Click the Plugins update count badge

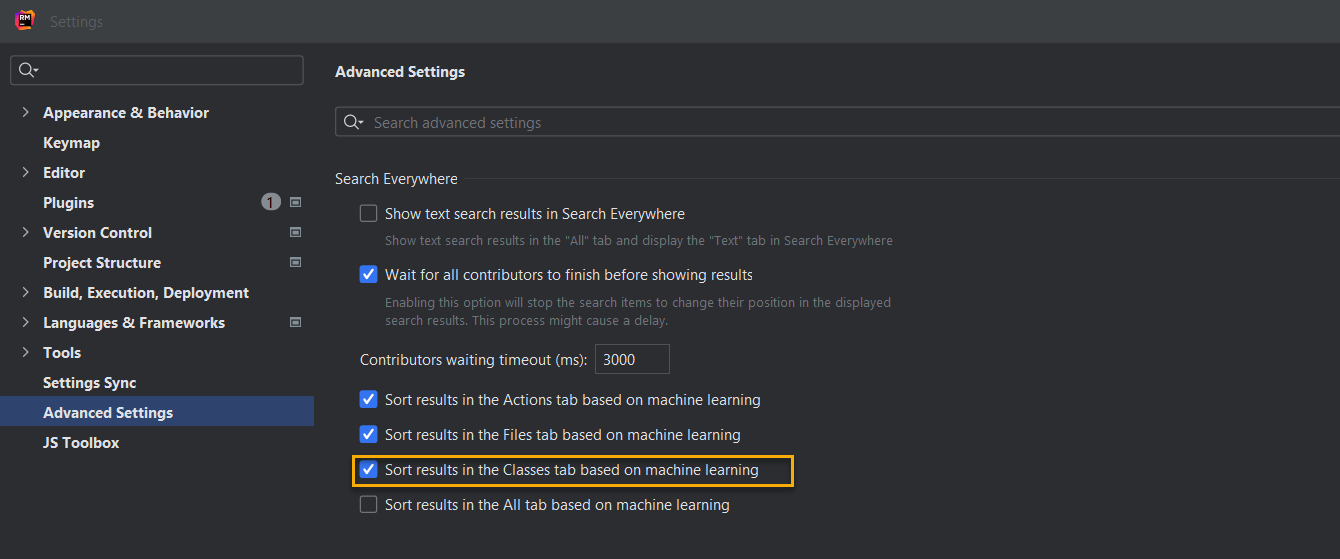point(271,202)
